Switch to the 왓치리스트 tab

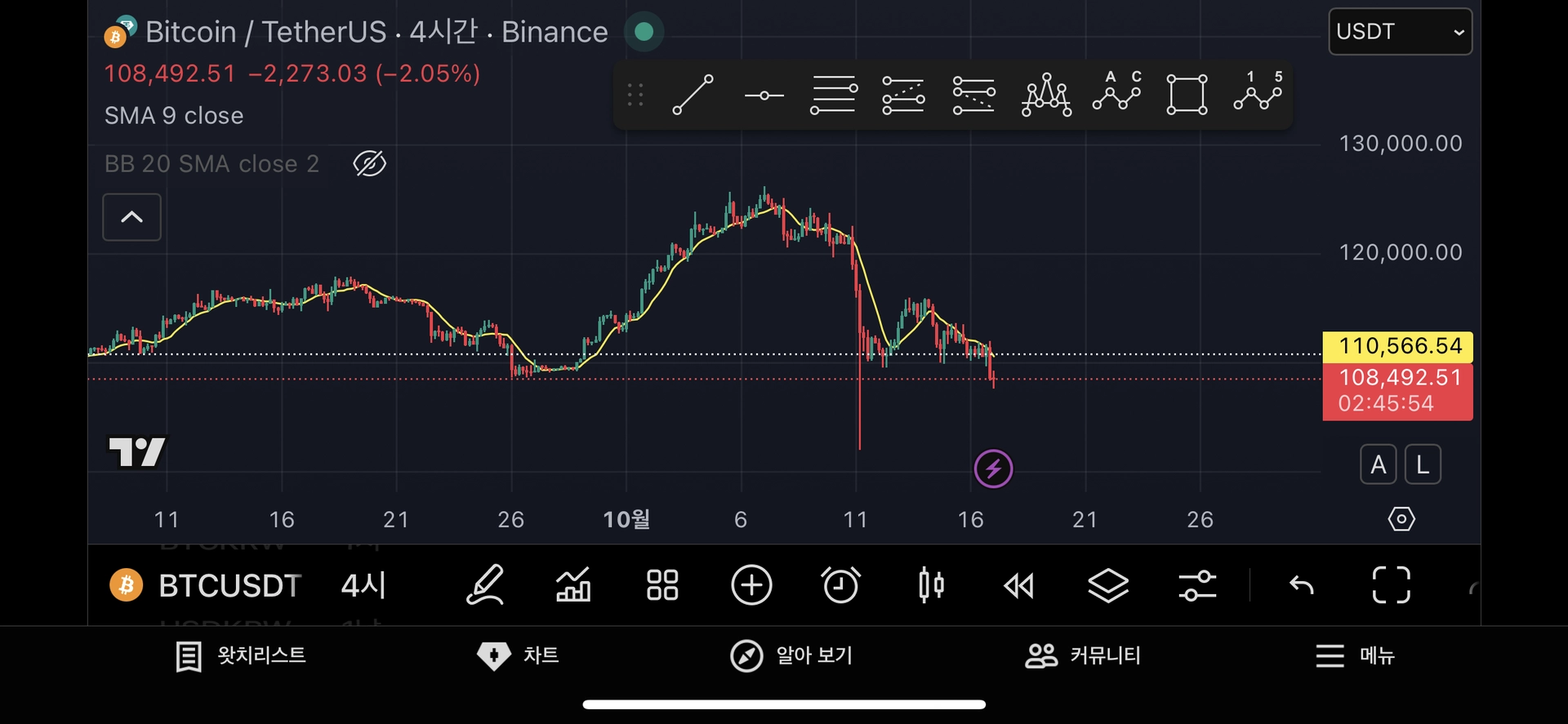241,655
